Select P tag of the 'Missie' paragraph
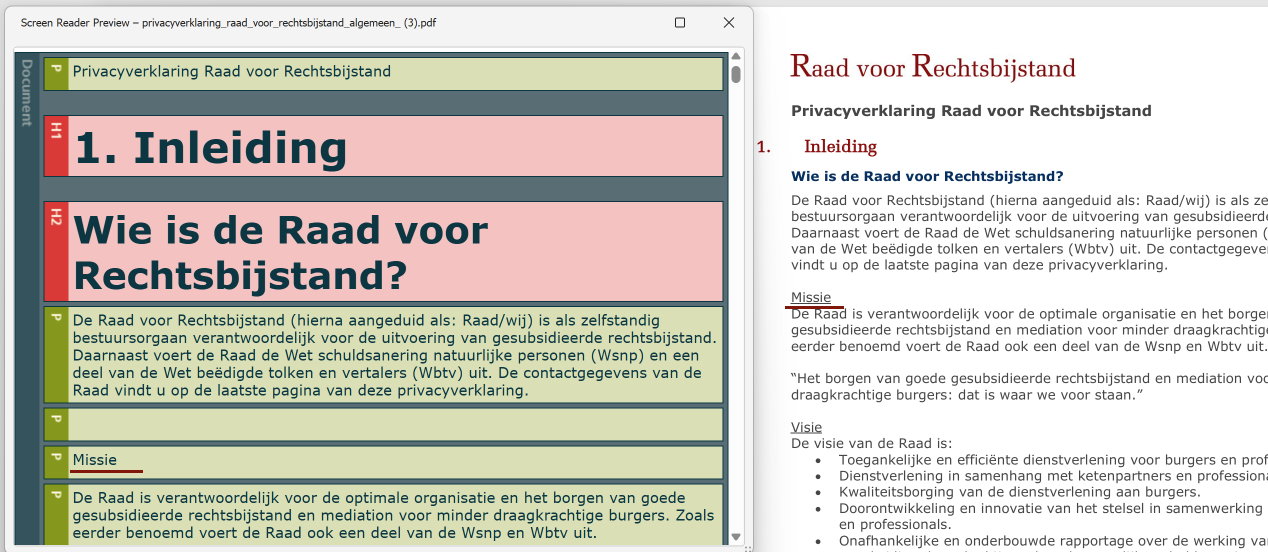Screen dimensions: 1268x552 56,462
